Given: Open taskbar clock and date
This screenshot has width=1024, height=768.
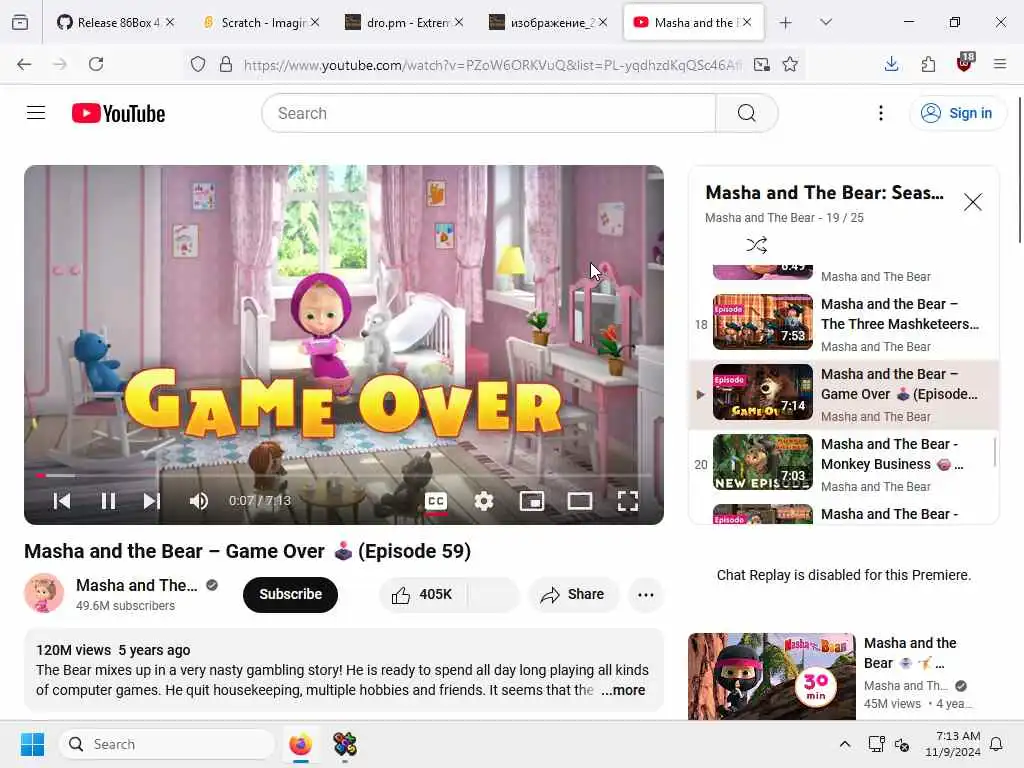Looking at the screenshot, I should (x=953, y=744).
